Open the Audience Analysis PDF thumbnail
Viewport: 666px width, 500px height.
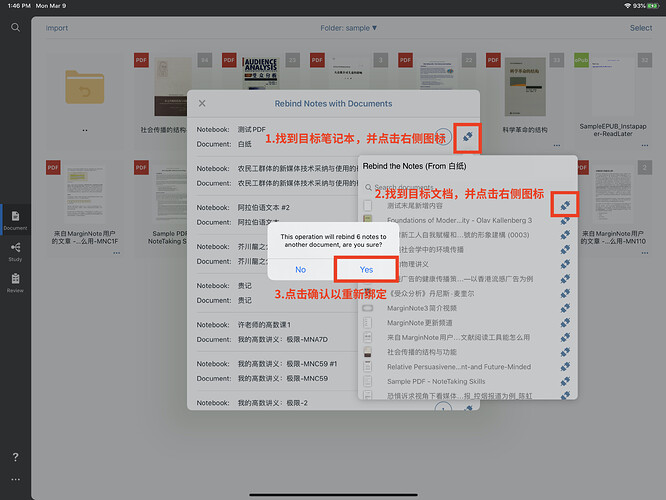click(x=261, y=73)
